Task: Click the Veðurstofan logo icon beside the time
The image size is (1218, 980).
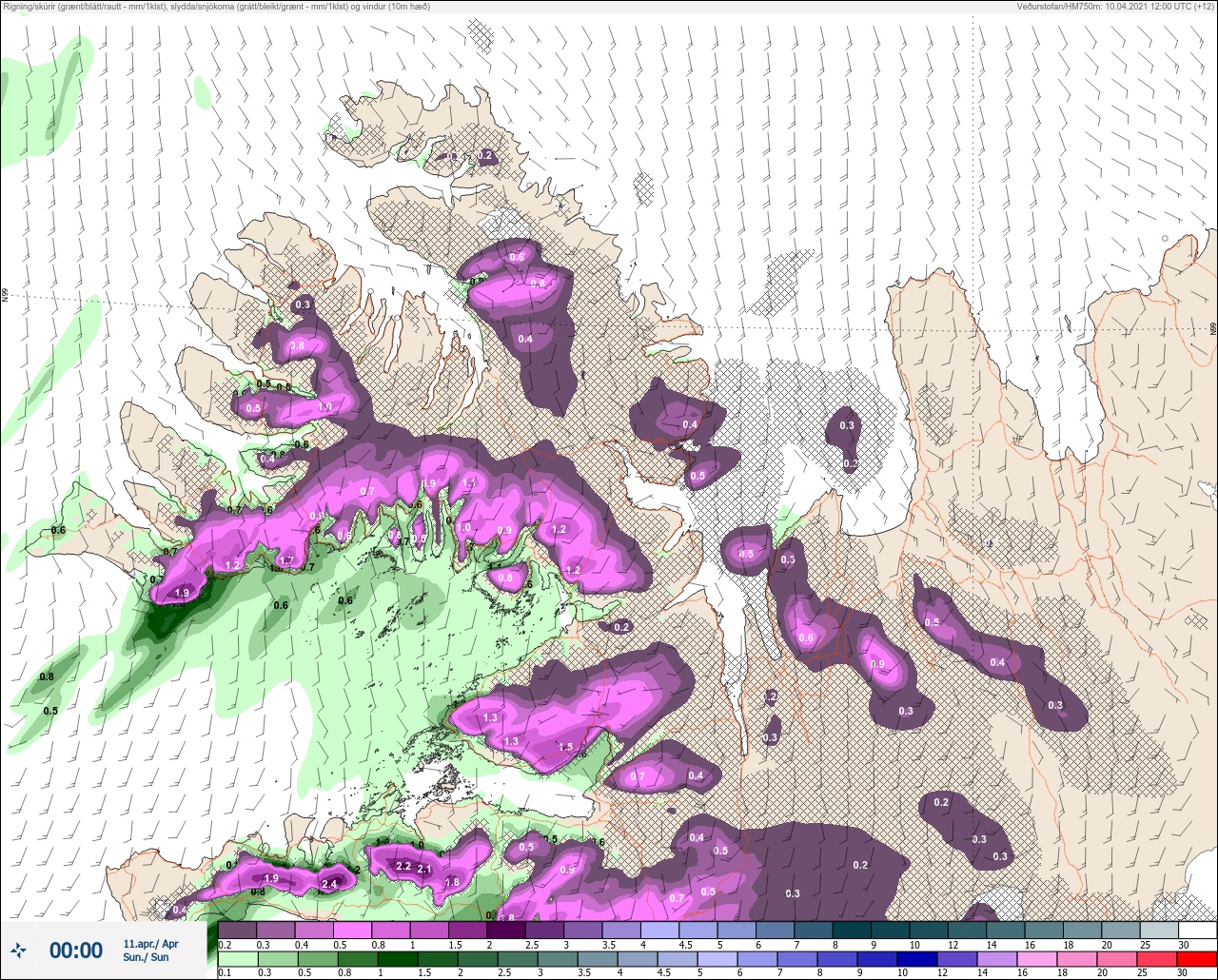Action: click(x=18, y=950)
